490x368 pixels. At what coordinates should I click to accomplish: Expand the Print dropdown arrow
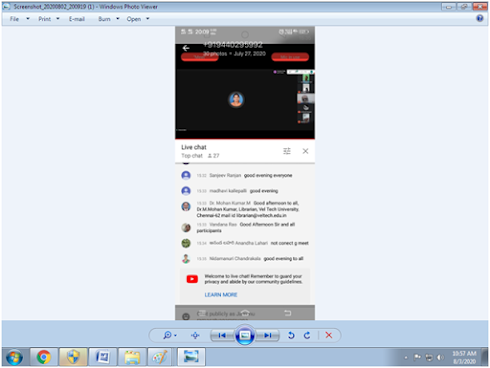[58, 19]
